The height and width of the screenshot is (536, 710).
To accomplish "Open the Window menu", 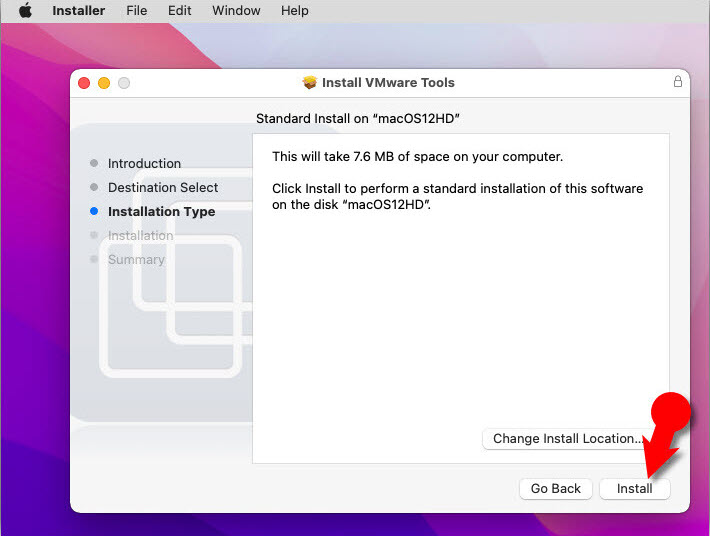I will click(236, 11).
